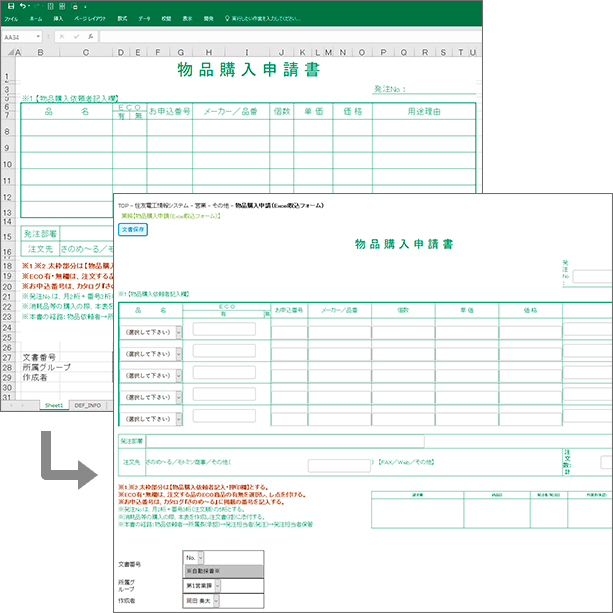Click the 注文先 その他 text box
Image resolution: width=613 pixels, height=613 pixels.
coord(339,466)
